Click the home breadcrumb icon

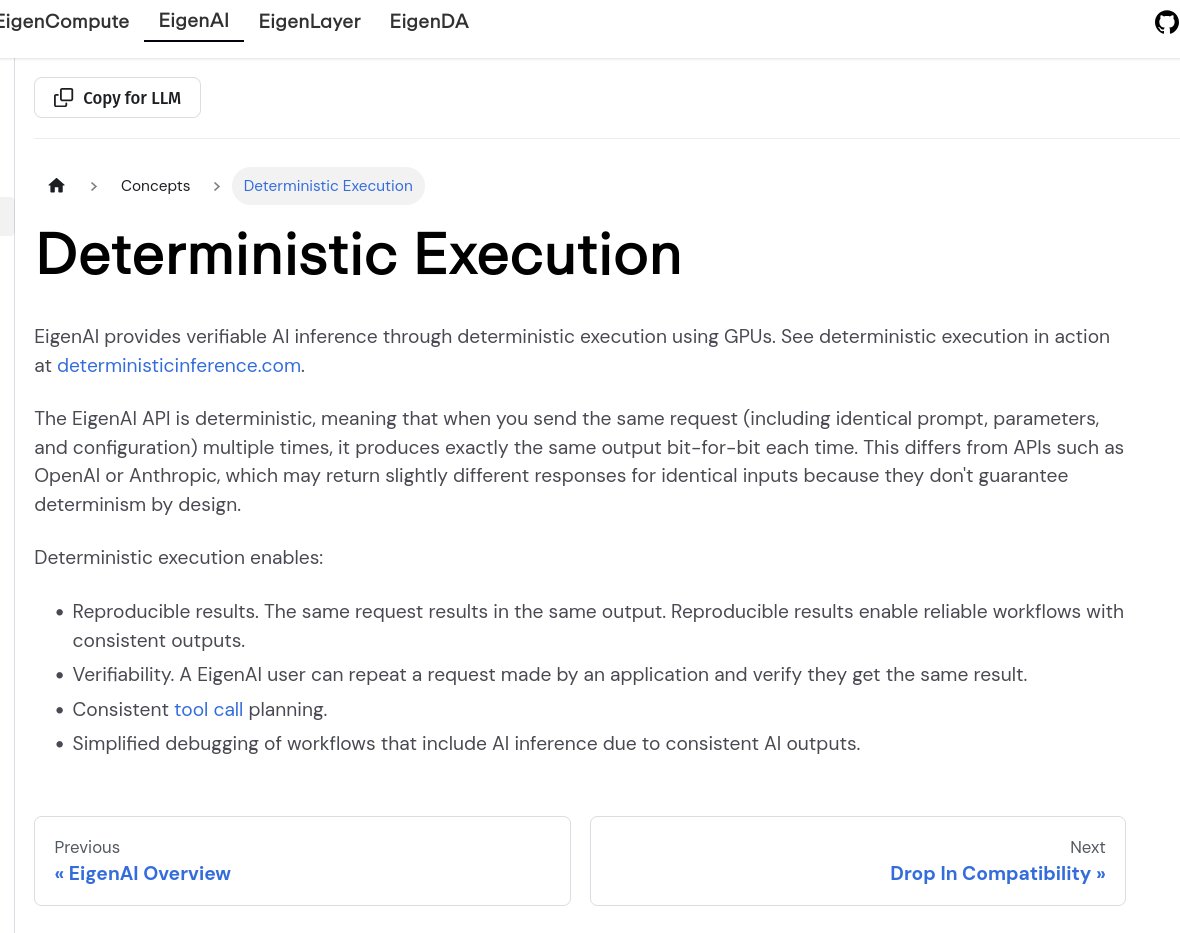(x=56, y=186)
